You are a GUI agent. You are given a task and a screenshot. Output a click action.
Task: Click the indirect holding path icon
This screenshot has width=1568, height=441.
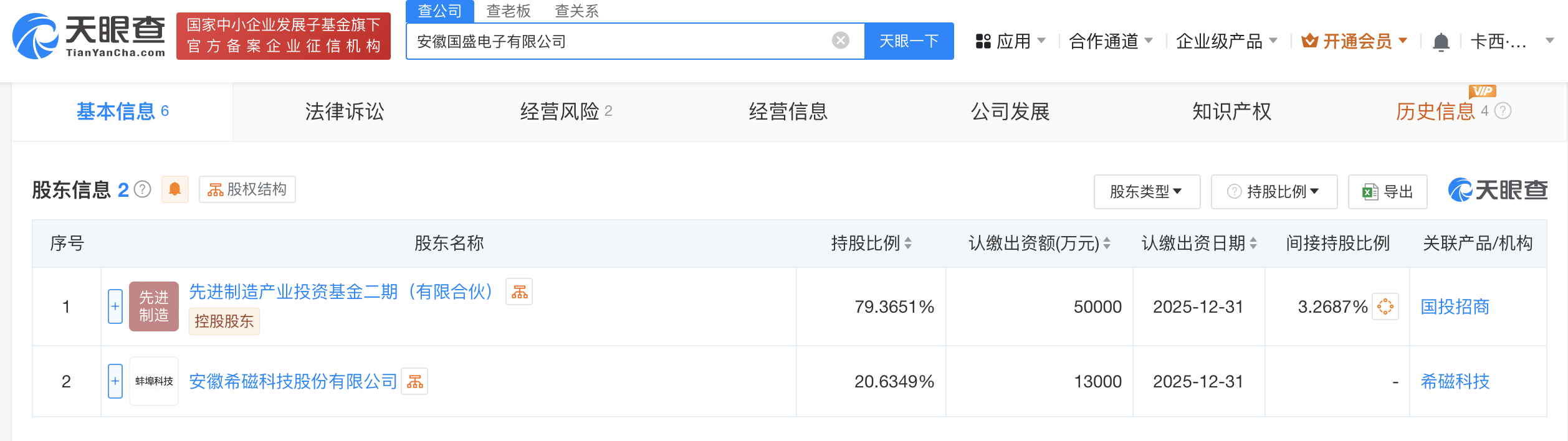(1385, 306)
